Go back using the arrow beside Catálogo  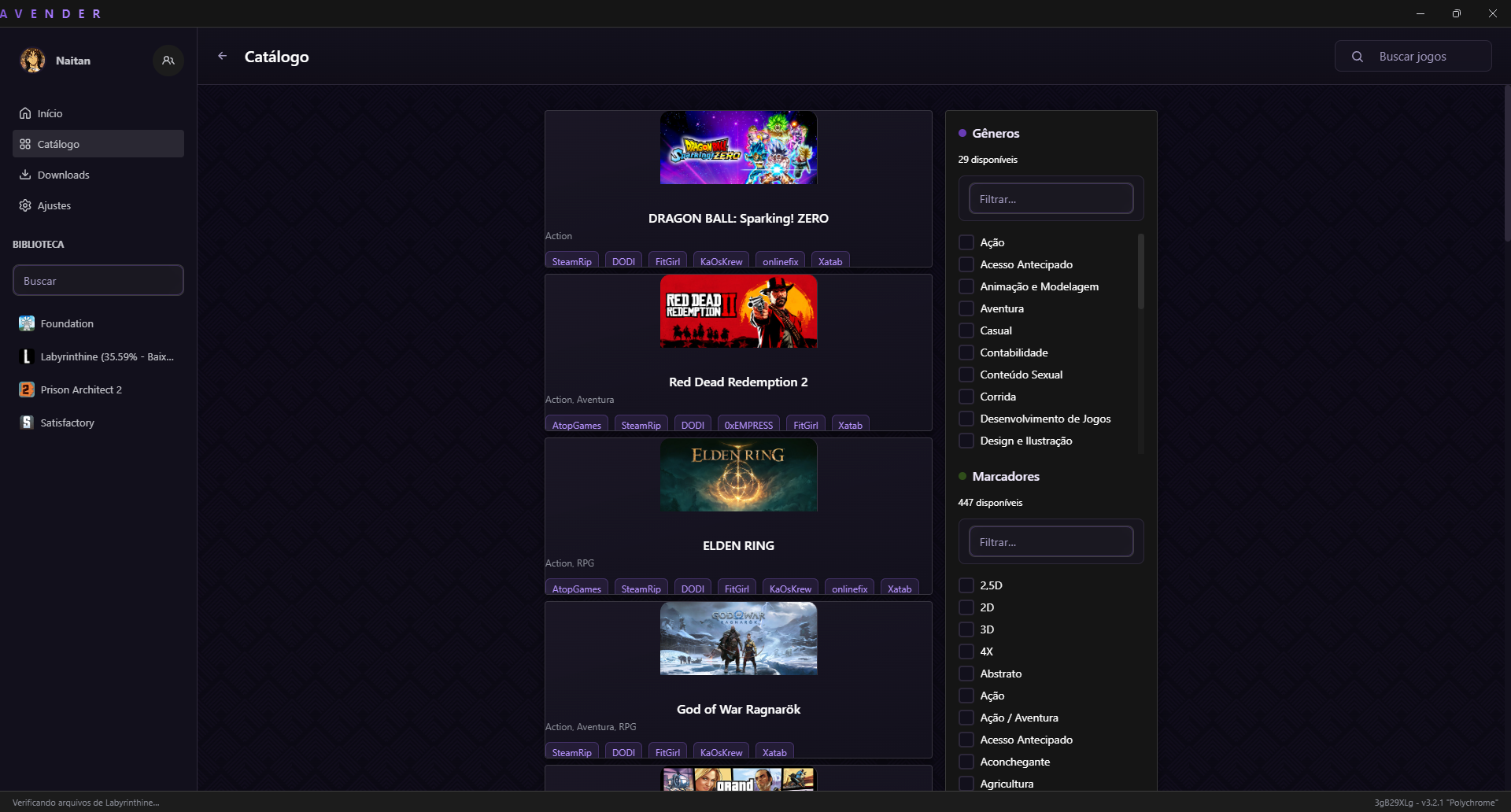pyautogui.click(x=223, y=56)
